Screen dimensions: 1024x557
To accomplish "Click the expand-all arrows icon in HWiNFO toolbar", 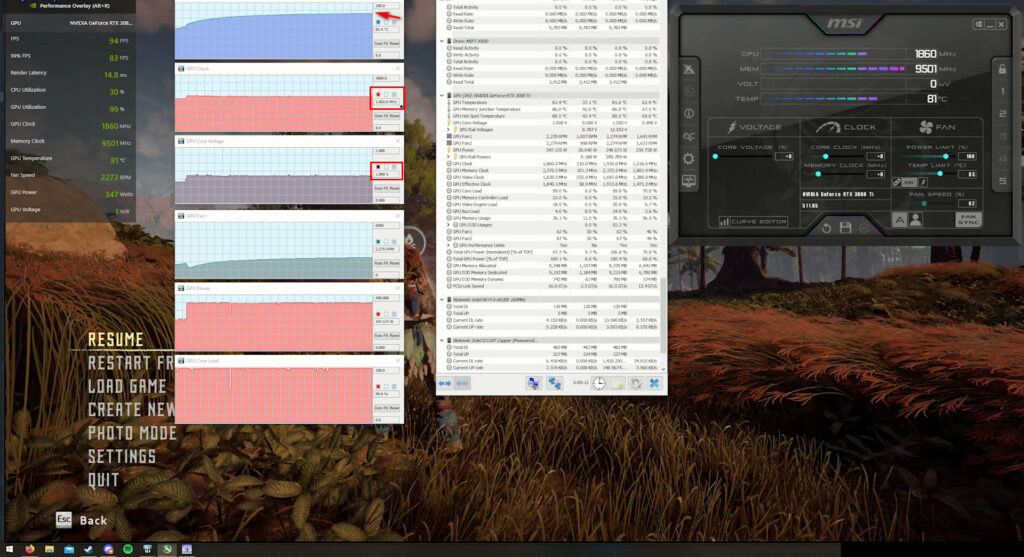I will 445,383.
